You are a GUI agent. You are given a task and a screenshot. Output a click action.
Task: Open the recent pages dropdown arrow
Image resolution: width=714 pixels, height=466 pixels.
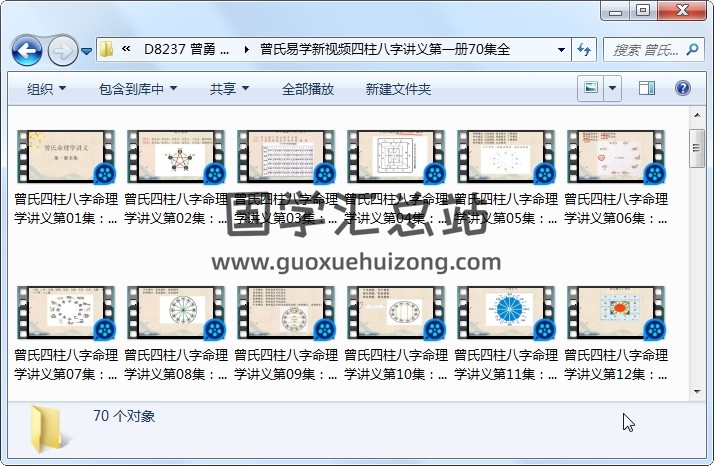pos(87,51)
